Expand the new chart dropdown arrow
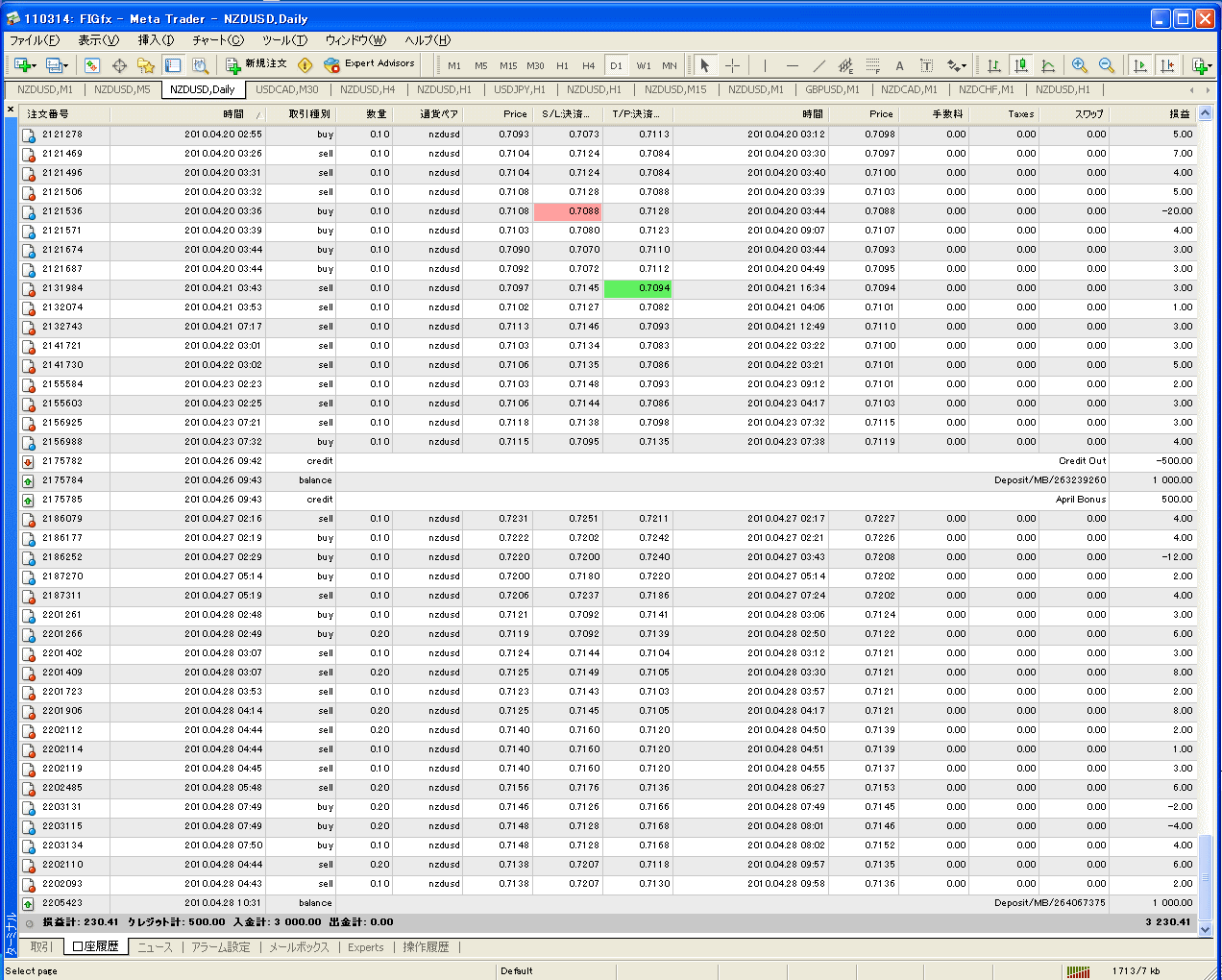Screen dimensions: 1222x980 pyautogui.click(x=34, y=65)
